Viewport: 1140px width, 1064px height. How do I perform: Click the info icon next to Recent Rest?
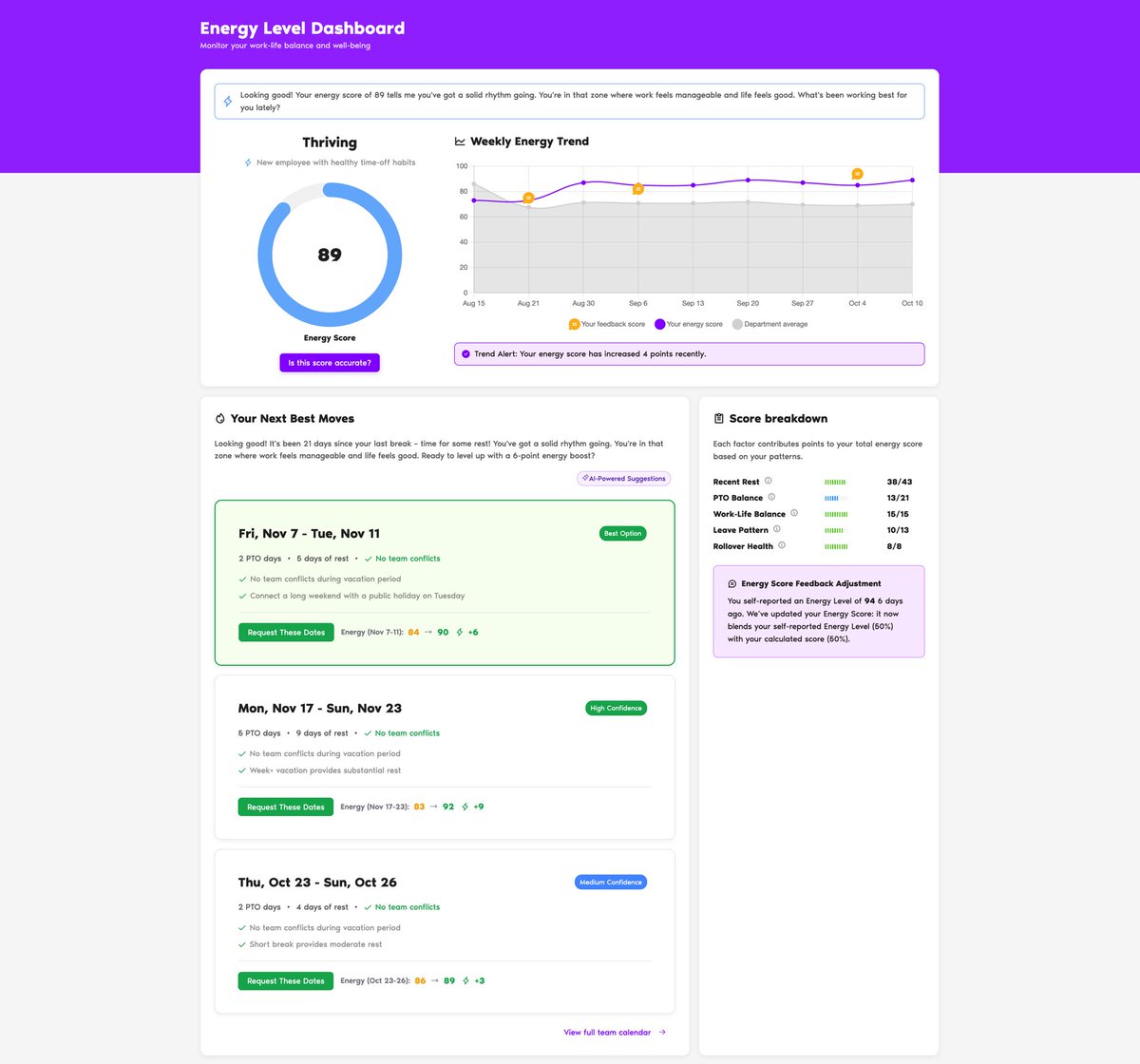point(769,481)
